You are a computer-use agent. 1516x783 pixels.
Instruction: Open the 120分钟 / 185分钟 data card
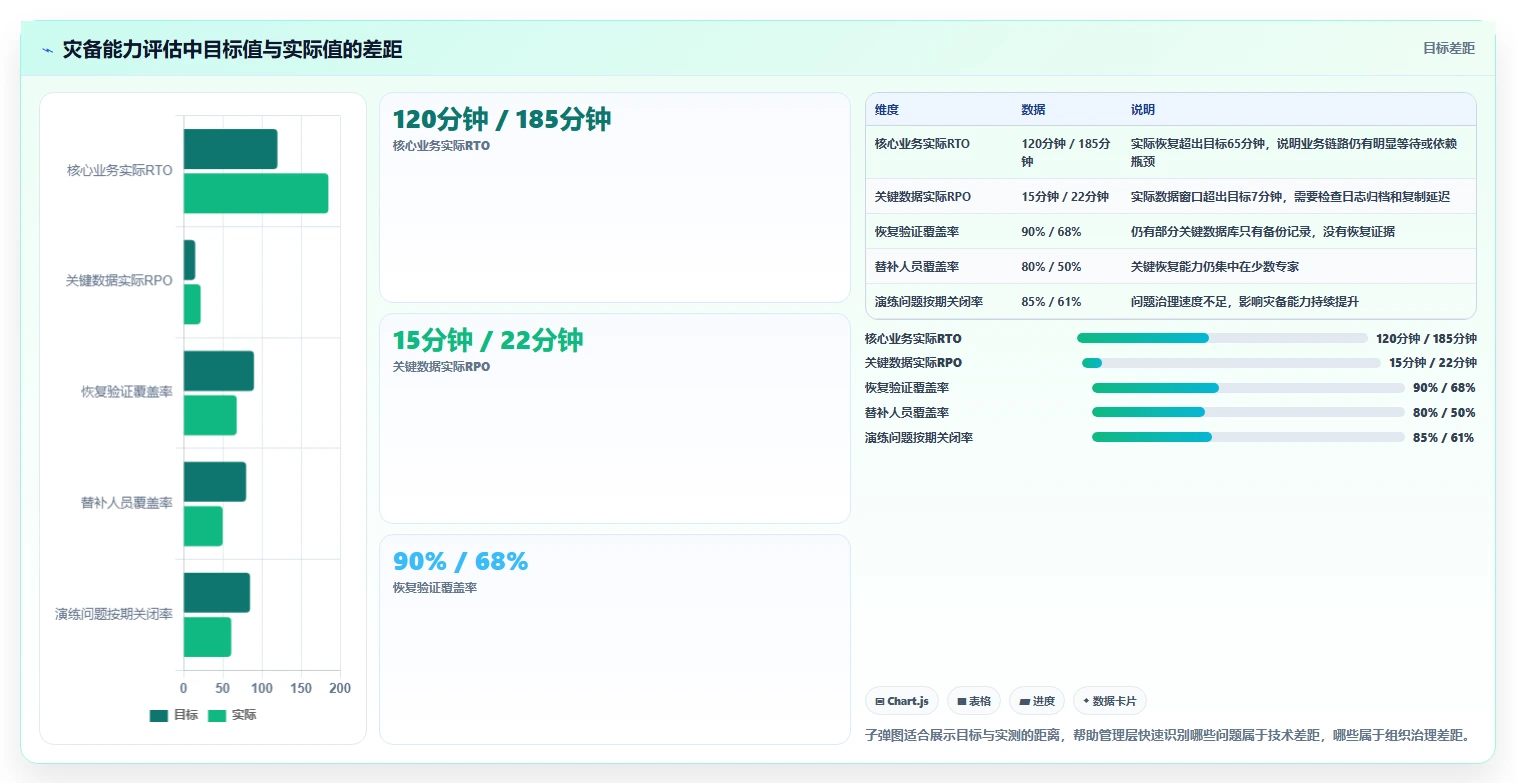615,198
